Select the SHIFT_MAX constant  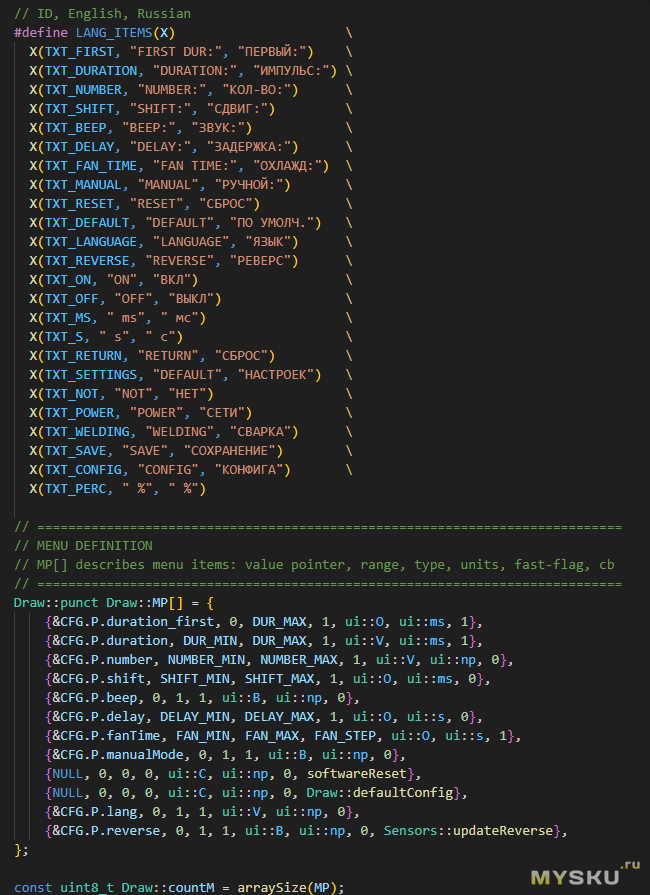tap(296, 678)
